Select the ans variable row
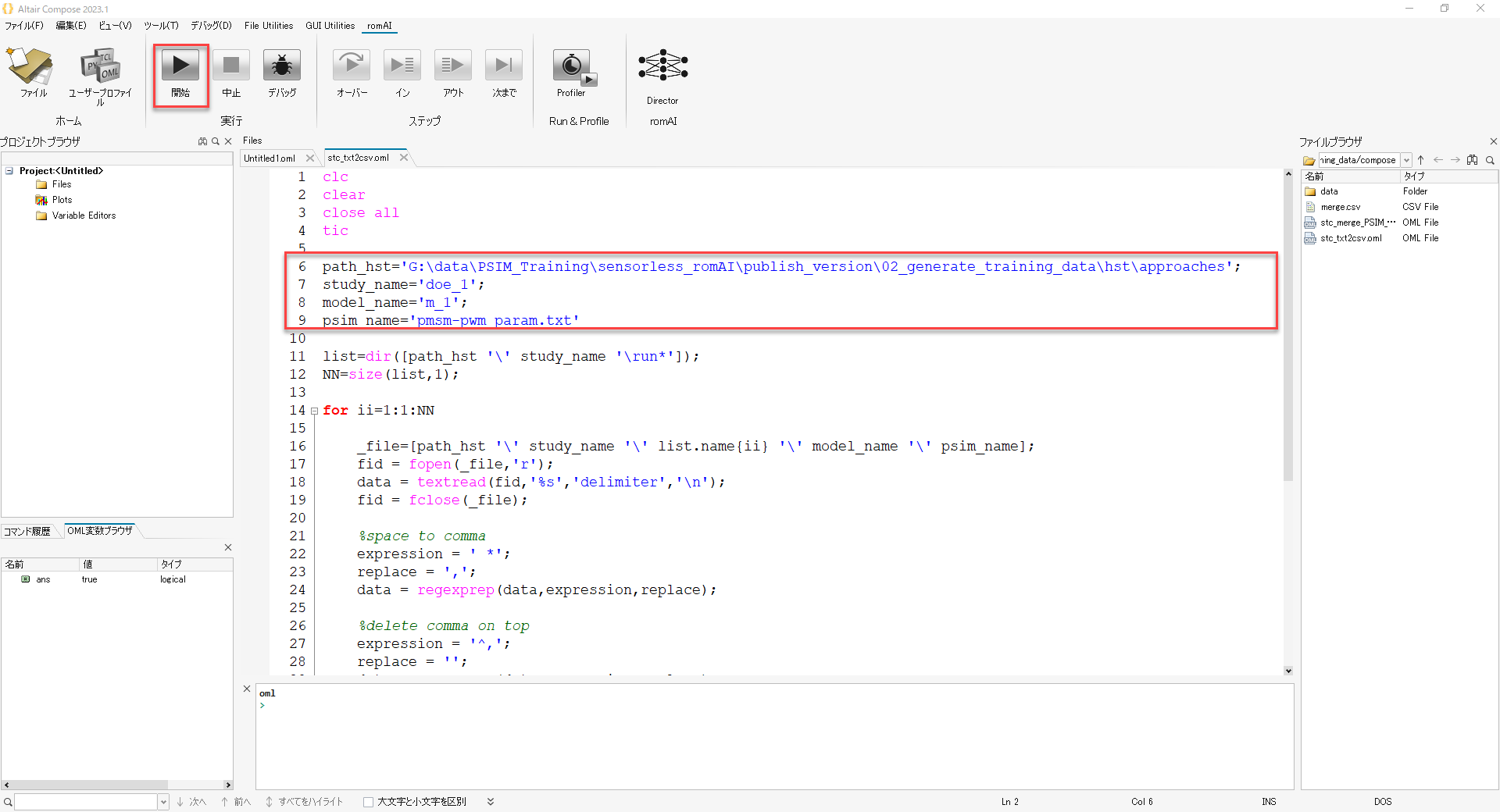 pyautogui.click(x=117, y=579)
